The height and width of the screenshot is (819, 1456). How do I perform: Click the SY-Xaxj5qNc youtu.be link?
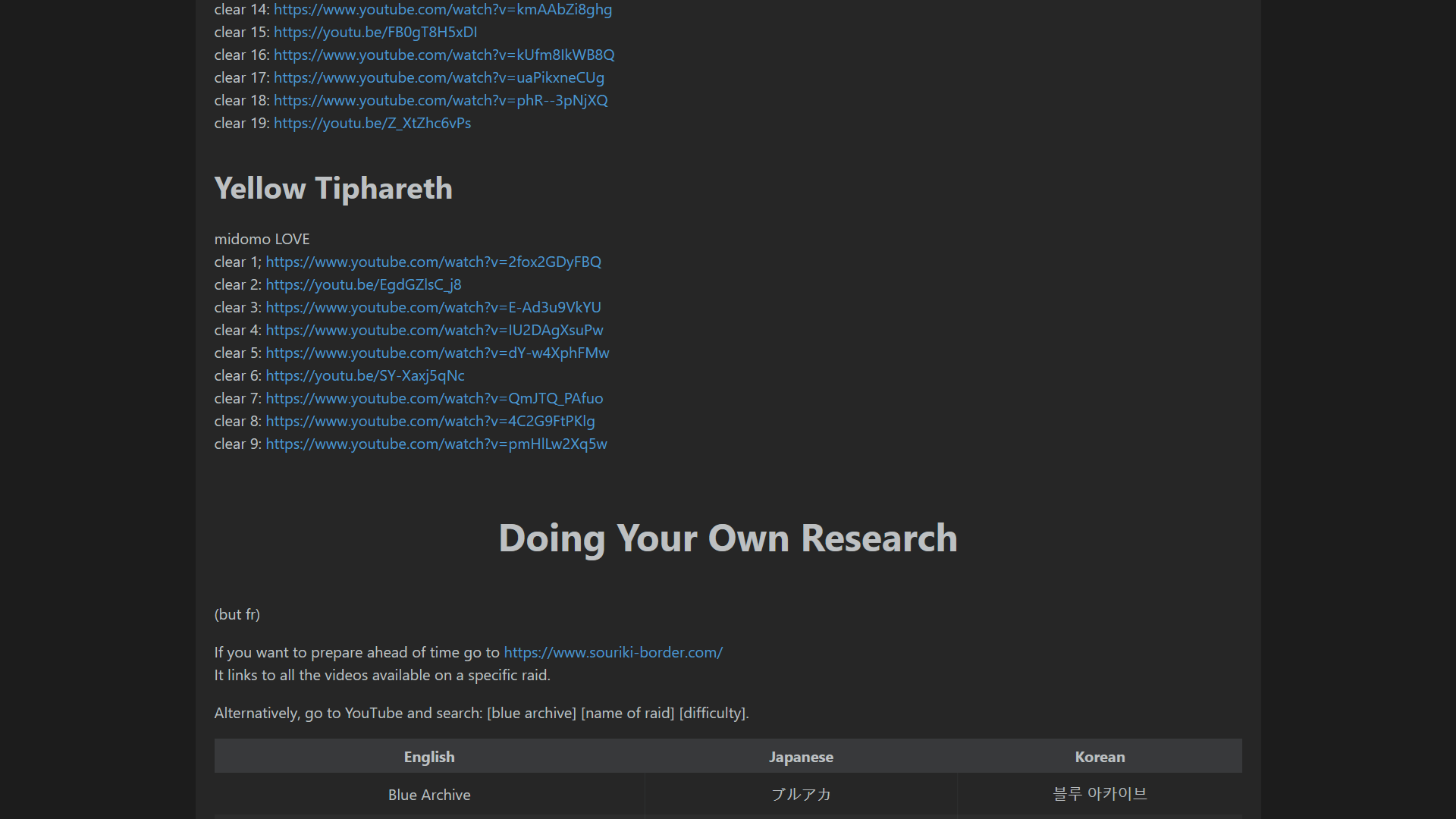pos(365,376)
